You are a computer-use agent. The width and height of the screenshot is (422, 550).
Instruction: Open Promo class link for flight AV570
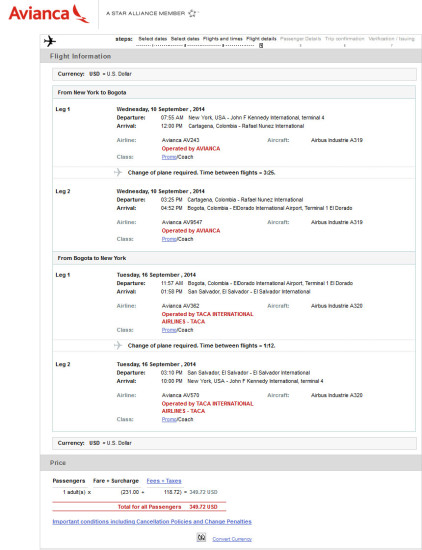coord(169,419)
